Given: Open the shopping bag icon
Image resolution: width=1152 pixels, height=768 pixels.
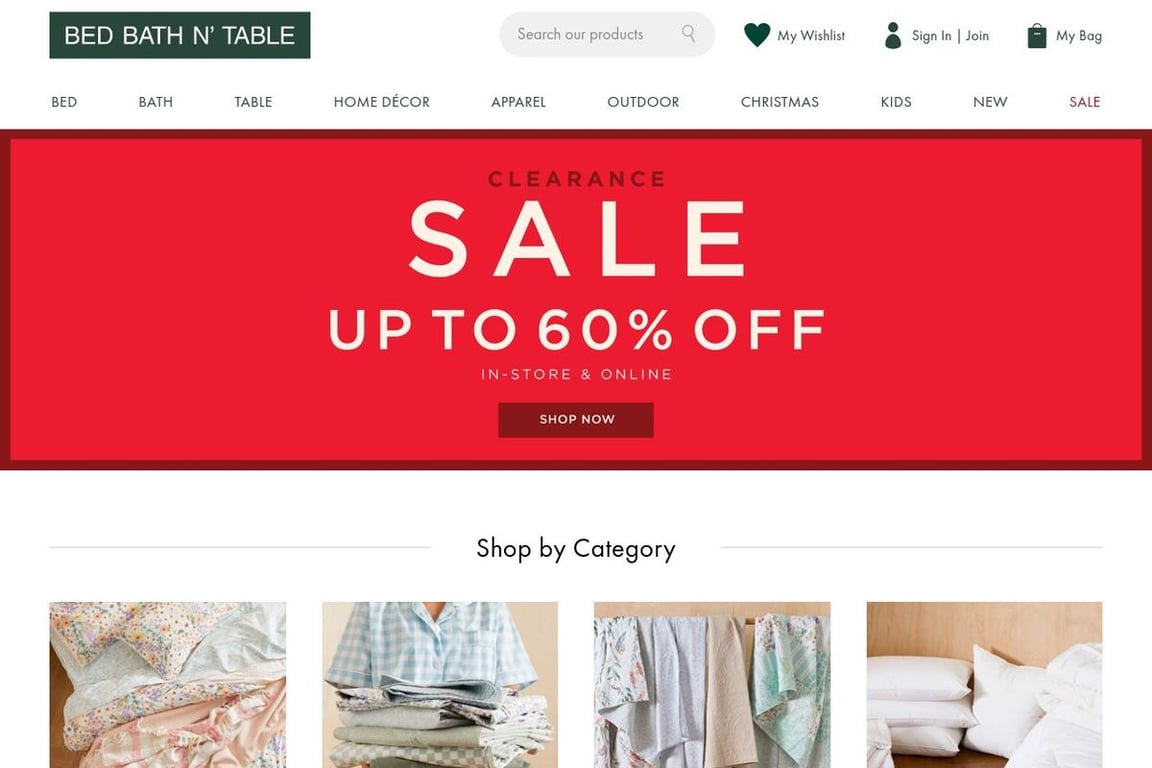Looking at the screenshot, I should pos(1037,35).
